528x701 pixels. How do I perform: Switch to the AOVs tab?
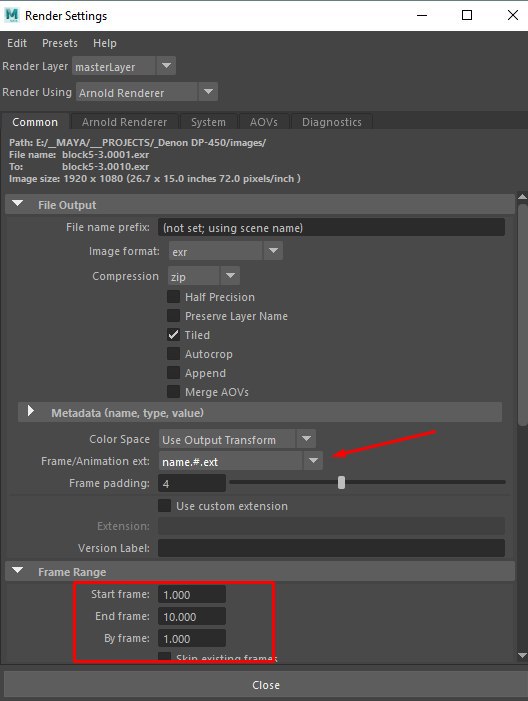(x=264, y=122)
